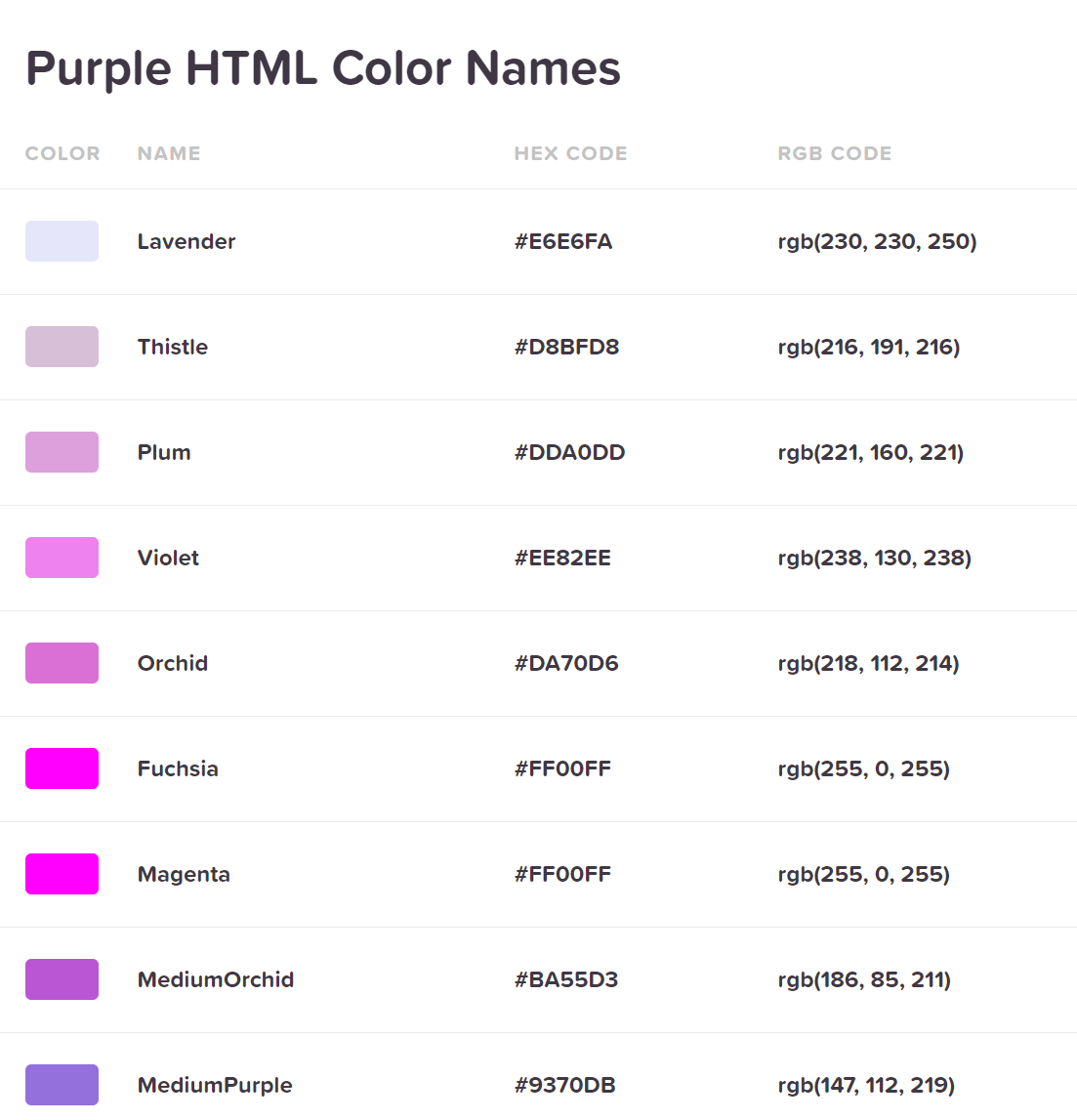Select the name MediumPurple
The height and width of the screenshot is (1120, 1077).
coord(215,1085)
